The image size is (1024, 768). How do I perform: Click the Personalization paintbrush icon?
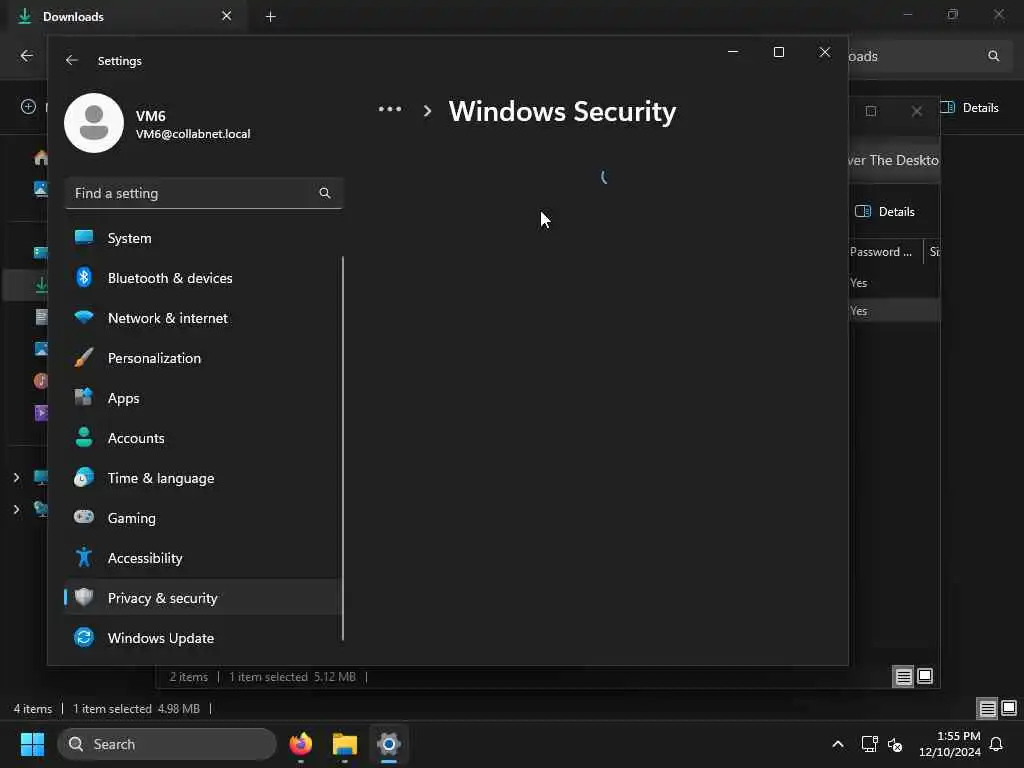[84, 357]
